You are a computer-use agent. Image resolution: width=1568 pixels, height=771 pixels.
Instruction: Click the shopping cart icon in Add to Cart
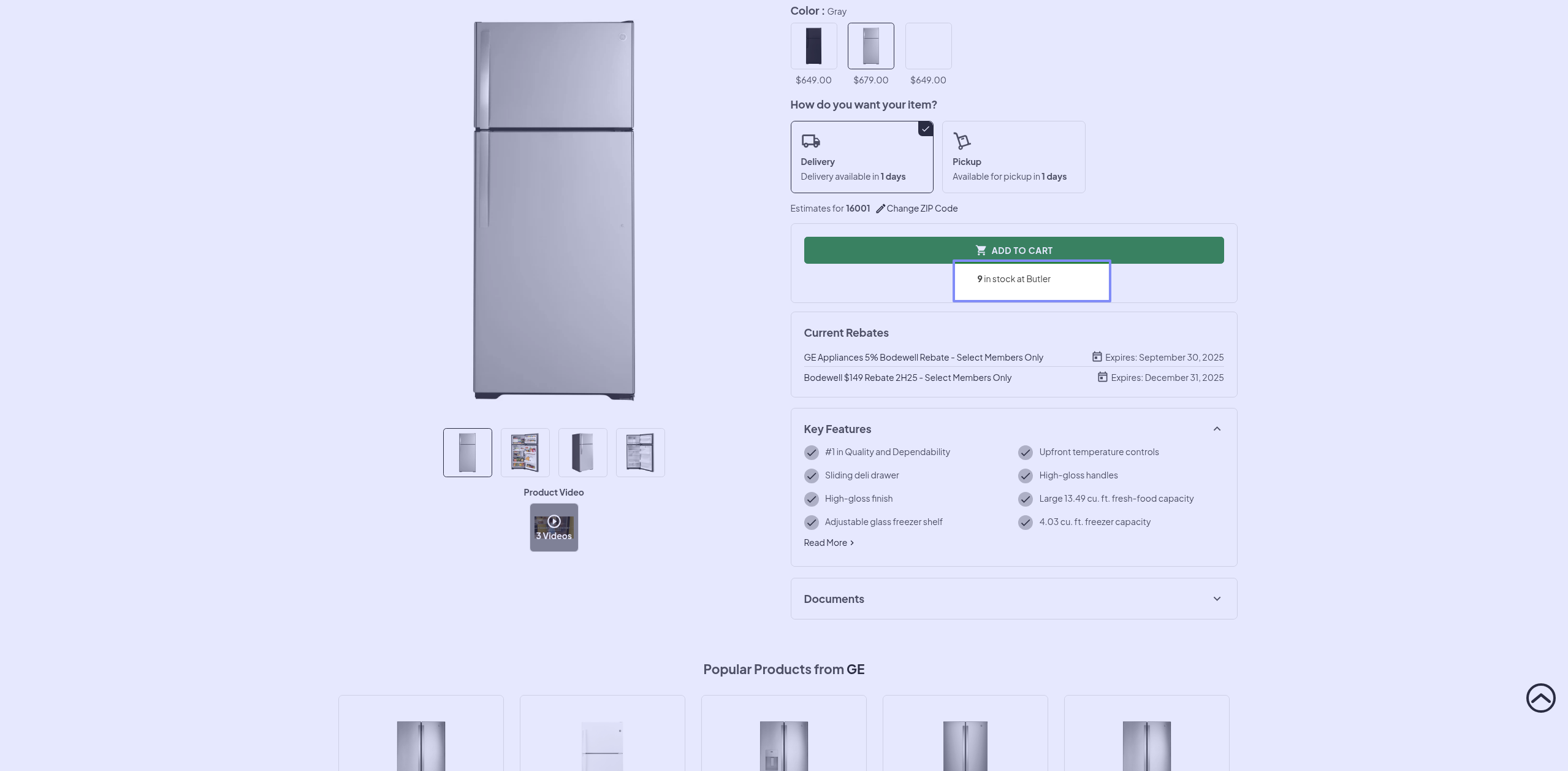(981, 250)
